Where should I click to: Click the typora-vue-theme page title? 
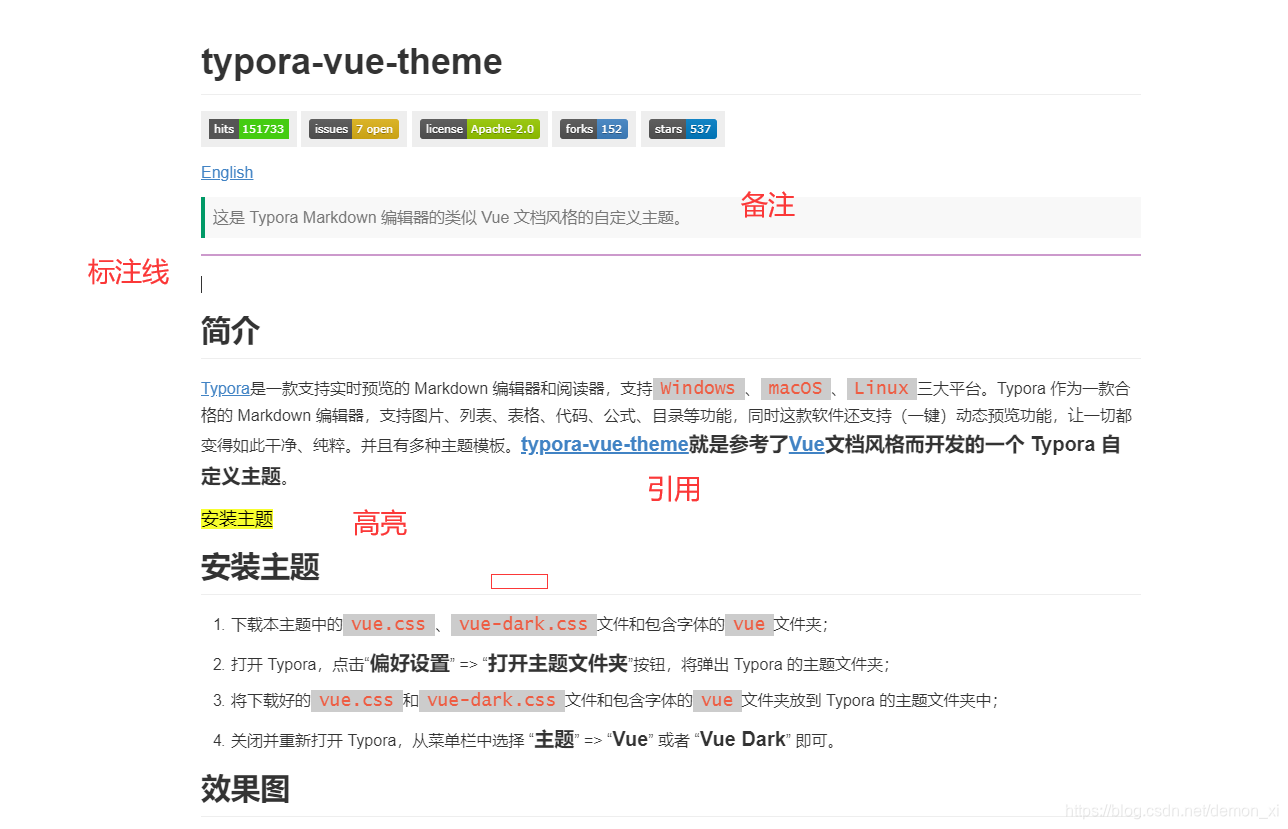(x=351, y=62)
